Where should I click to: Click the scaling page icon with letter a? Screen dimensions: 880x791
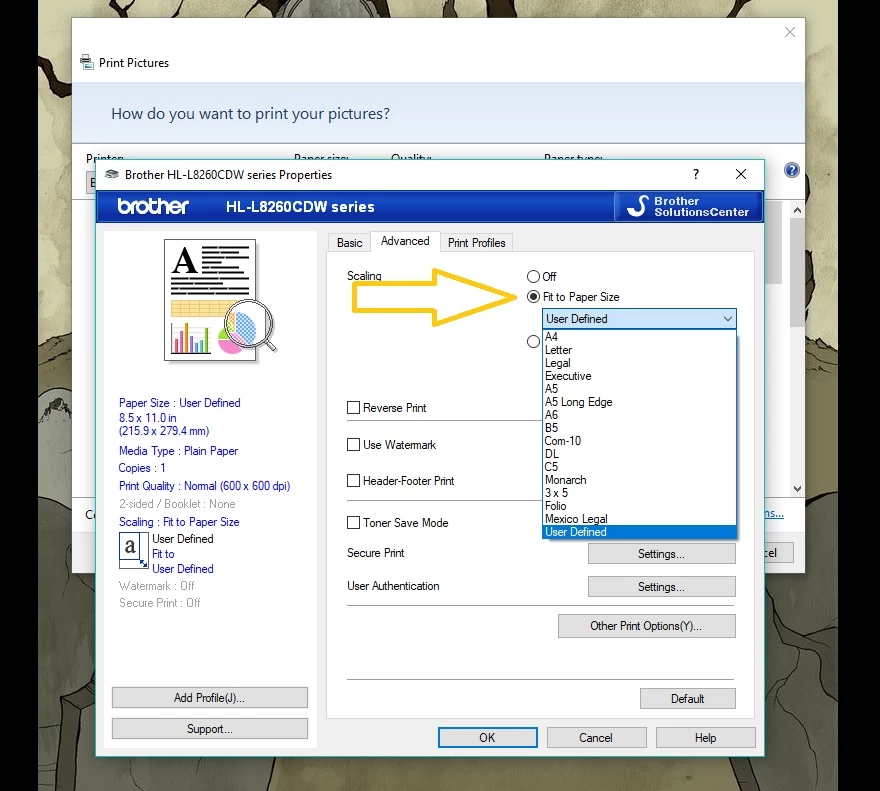coord(133,550)
